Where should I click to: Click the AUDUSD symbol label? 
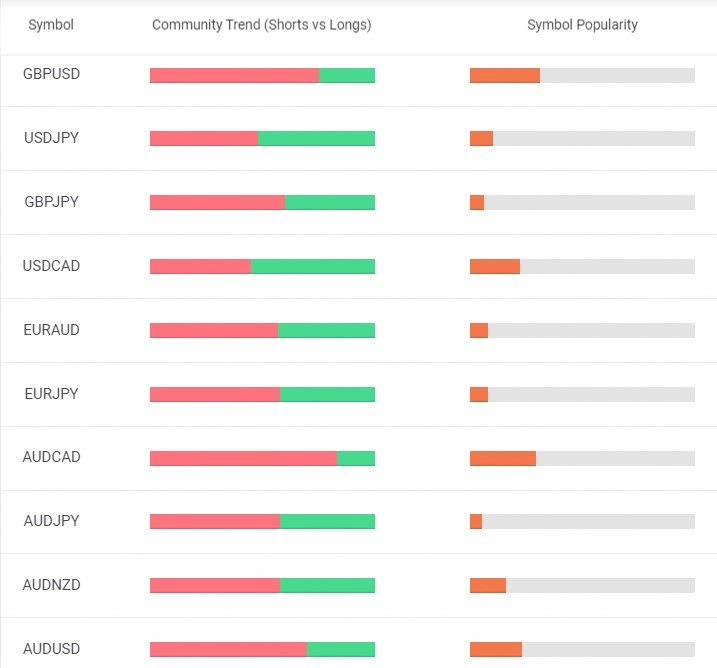pos(51,649)
